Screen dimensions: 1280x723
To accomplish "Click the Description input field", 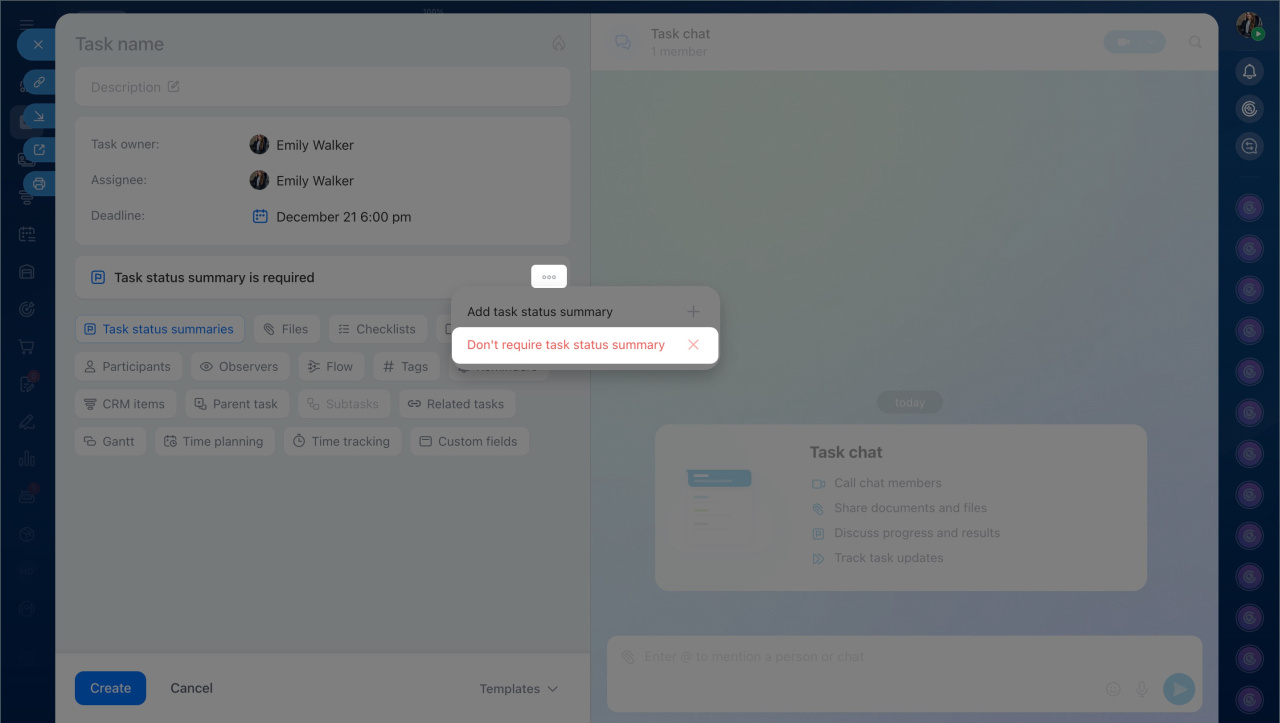I will pyautogui.click(x=322, y=87).
